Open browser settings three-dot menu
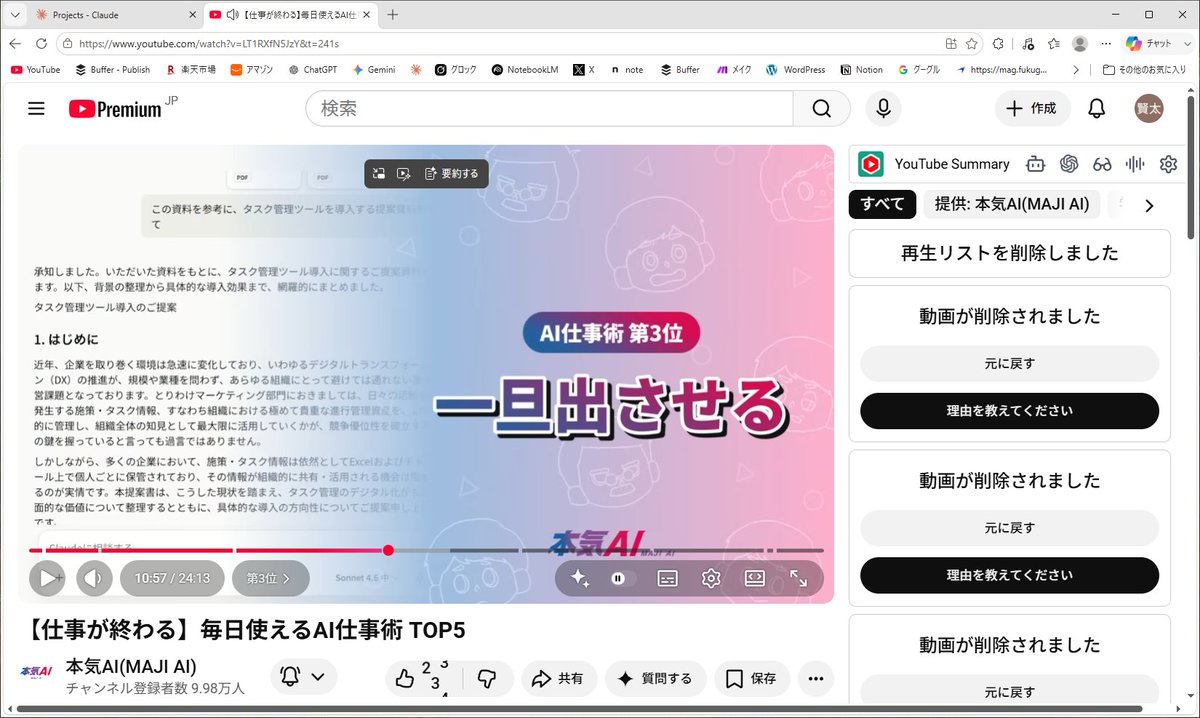 [x=1105, y=44]
